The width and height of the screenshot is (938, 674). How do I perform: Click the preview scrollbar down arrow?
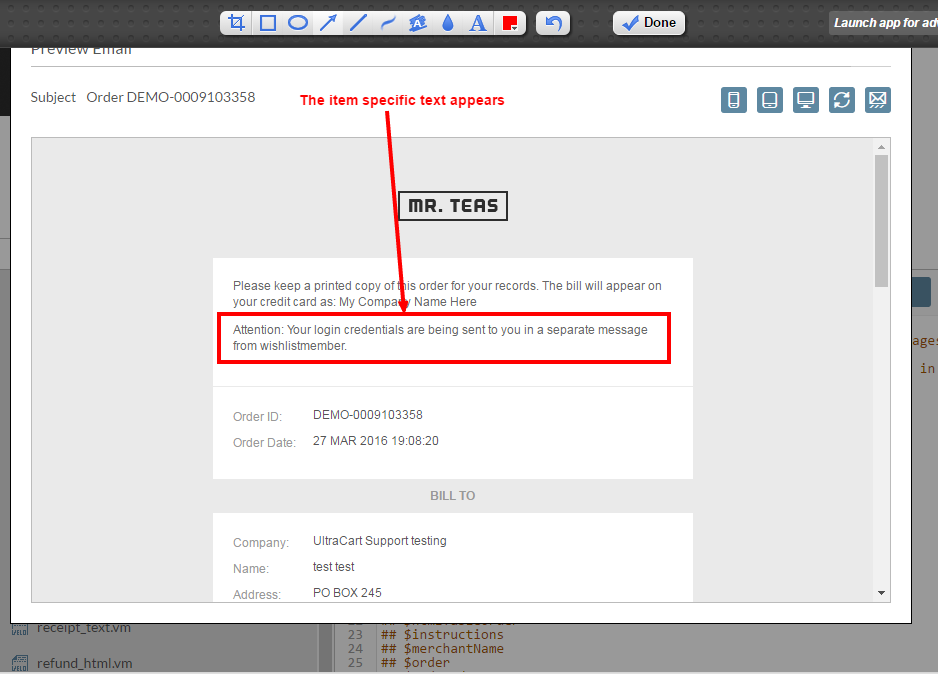(881, 593)
